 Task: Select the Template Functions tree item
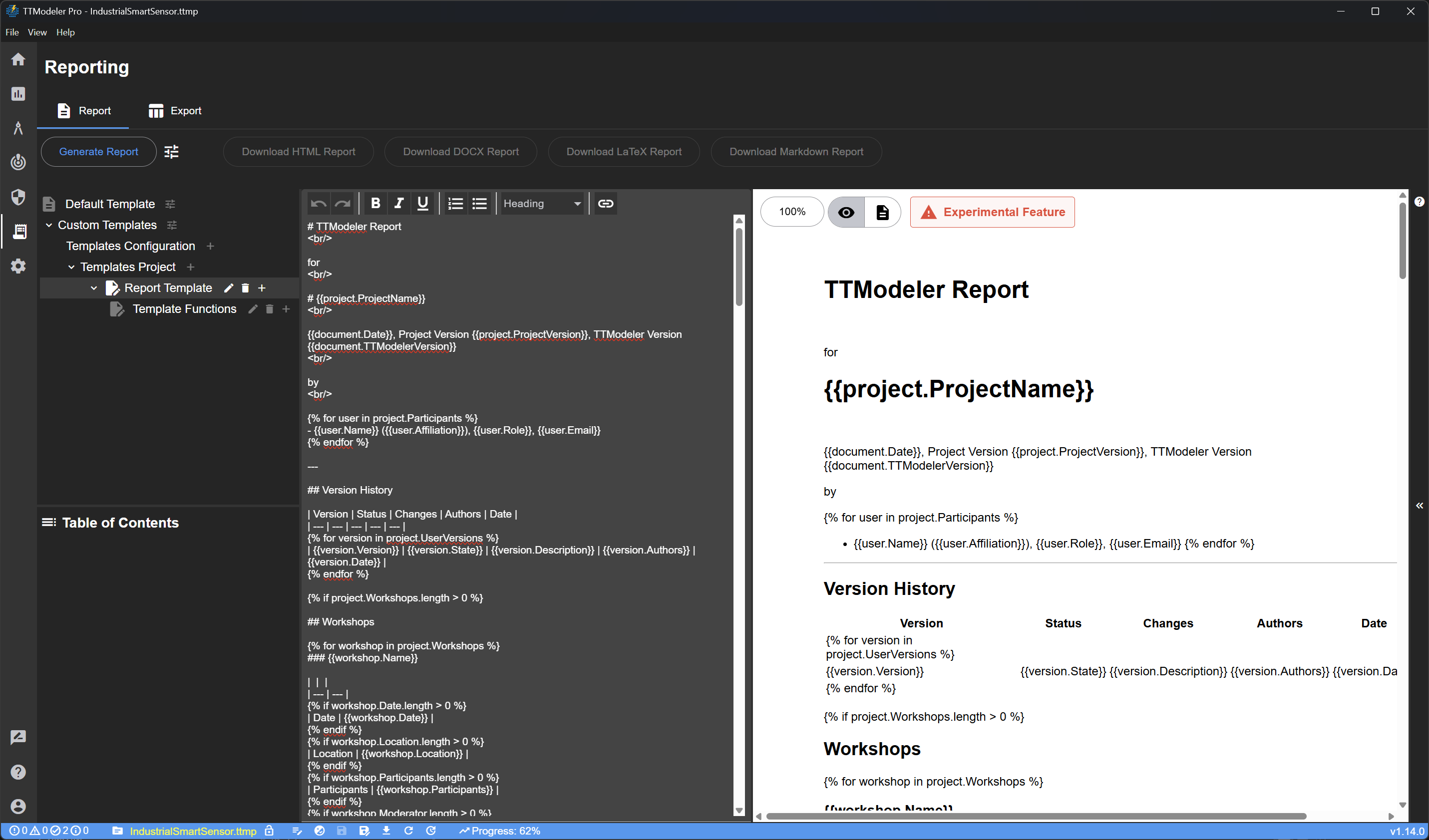pos(184,309)
